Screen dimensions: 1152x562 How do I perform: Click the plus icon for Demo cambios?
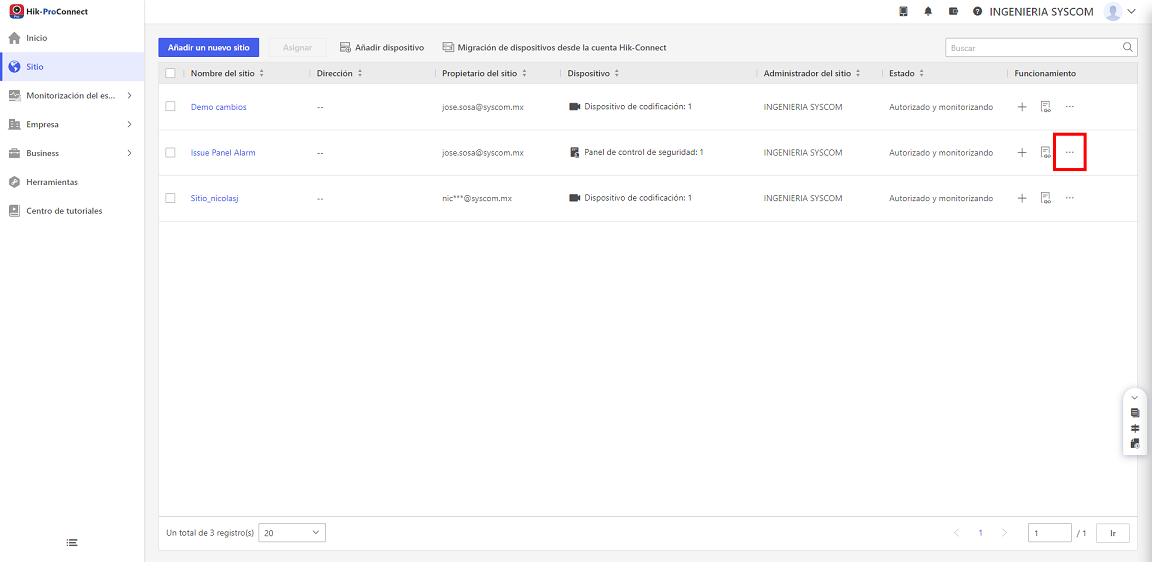pyautogui.click(x=1021, y=107)
